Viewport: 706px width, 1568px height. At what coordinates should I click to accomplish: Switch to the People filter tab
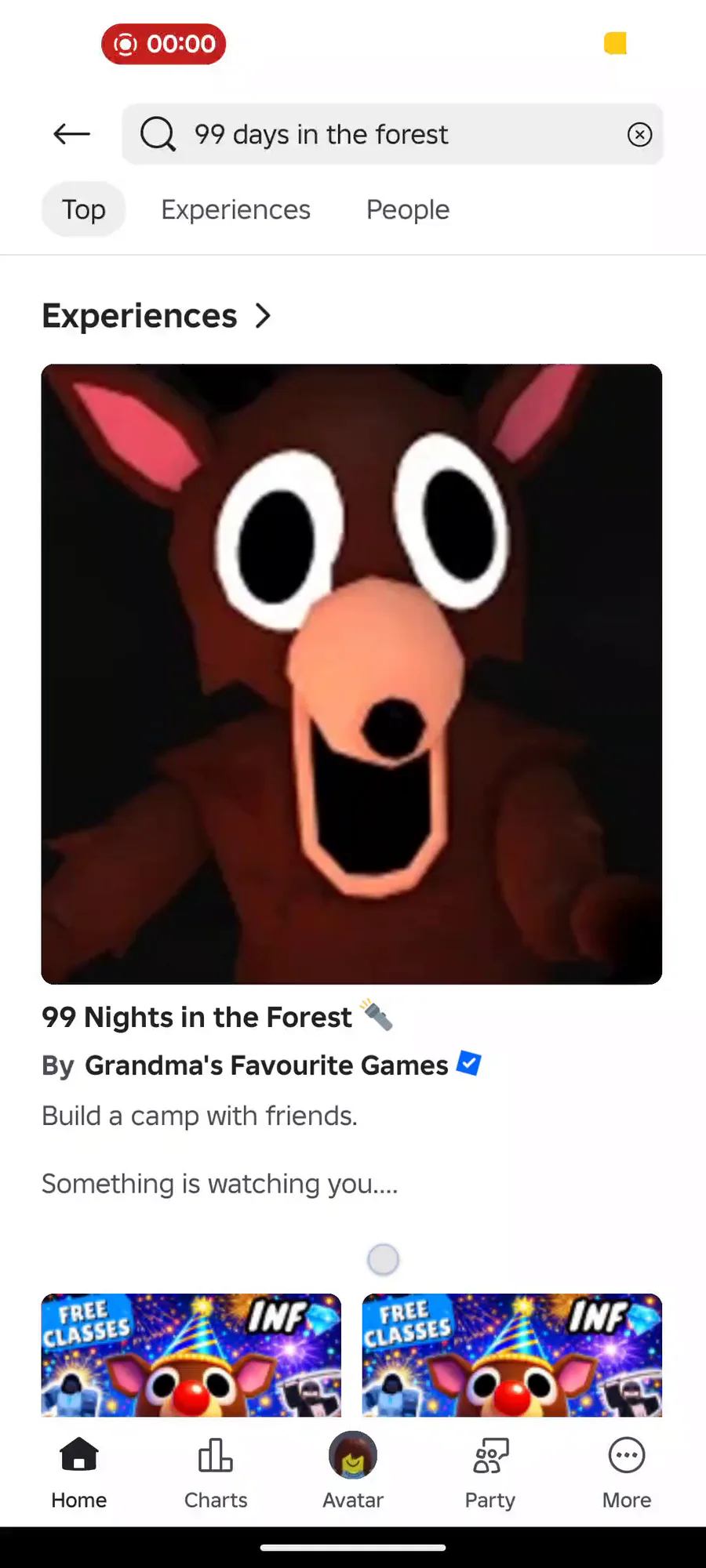(x=408, y=209)
